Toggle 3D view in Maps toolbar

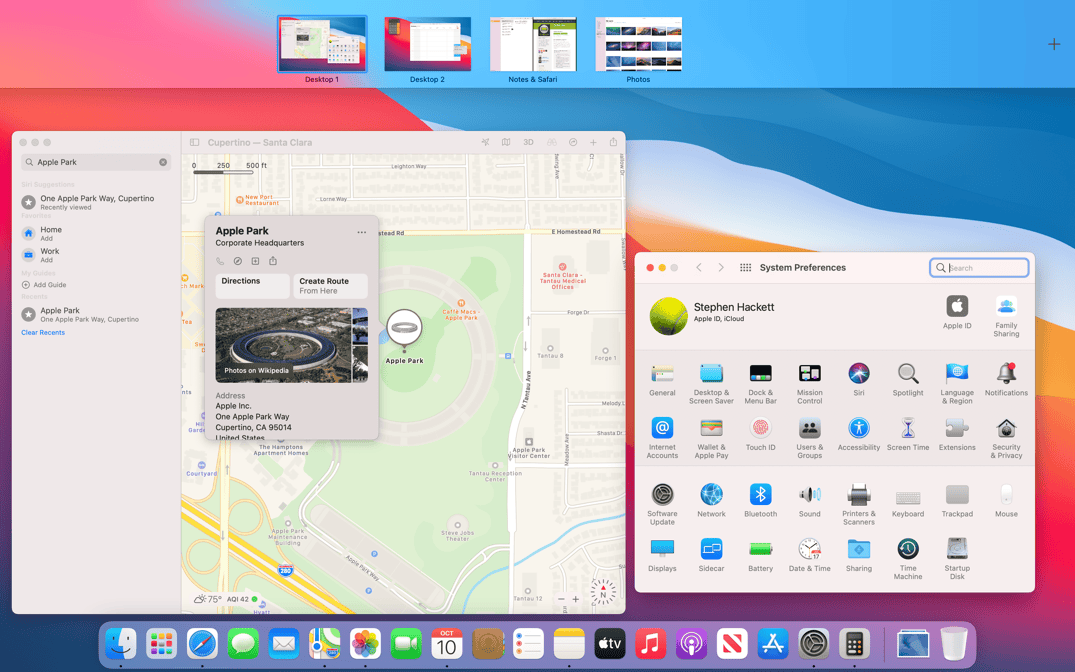tap(529, 143)
